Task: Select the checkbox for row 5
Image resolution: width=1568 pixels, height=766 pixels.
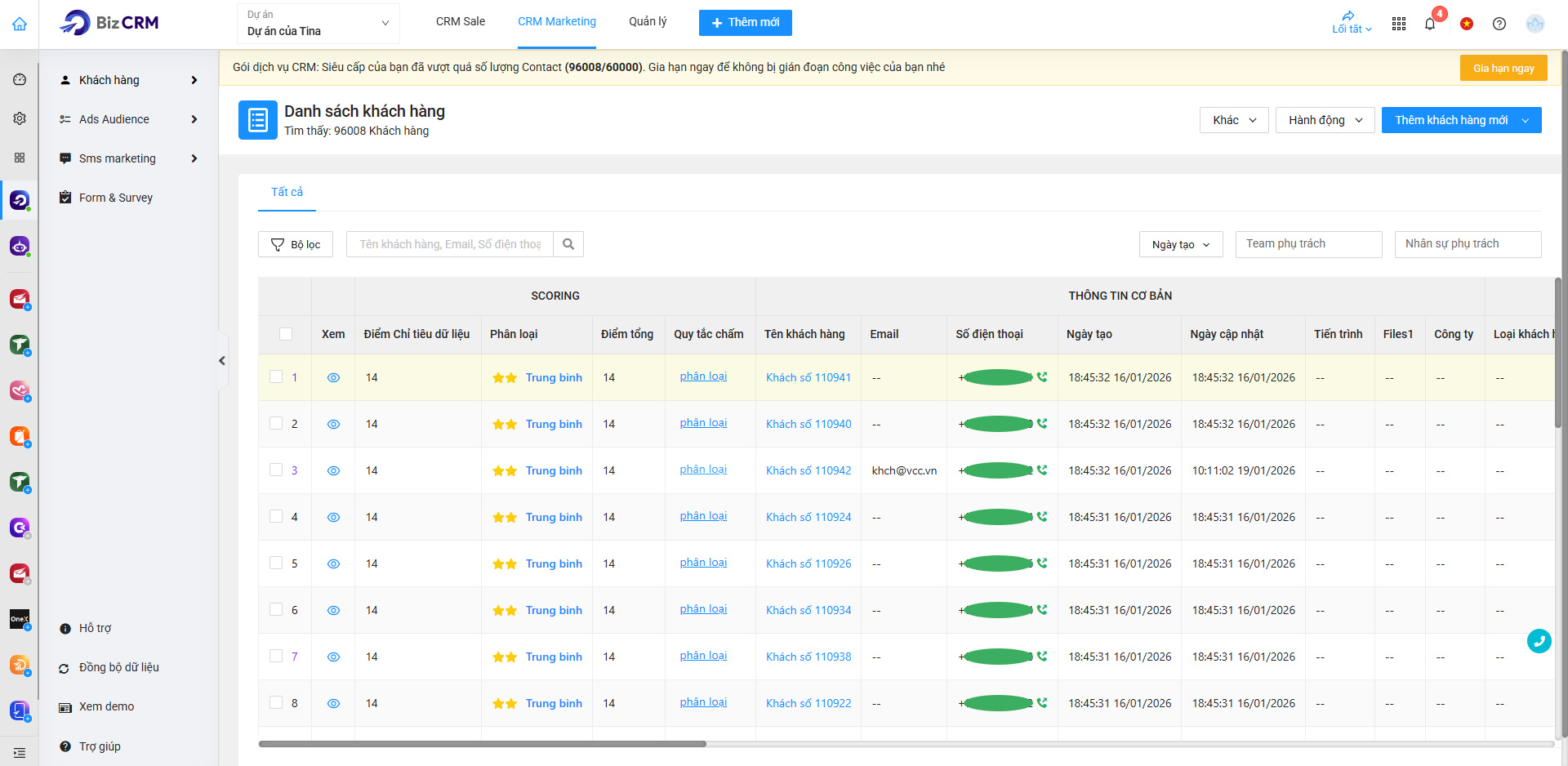Action: coord(276,563)
